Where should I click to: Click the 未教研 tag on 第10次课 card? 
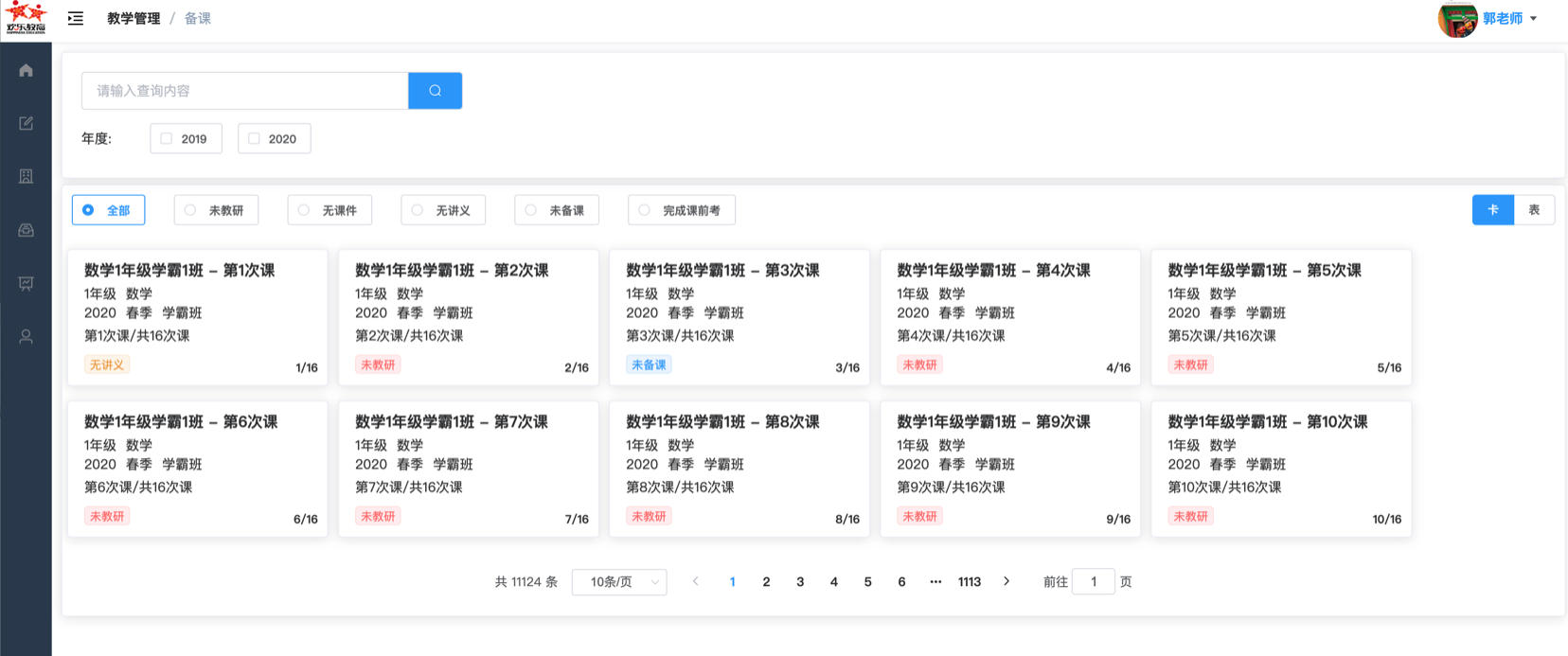[1191, 516]
